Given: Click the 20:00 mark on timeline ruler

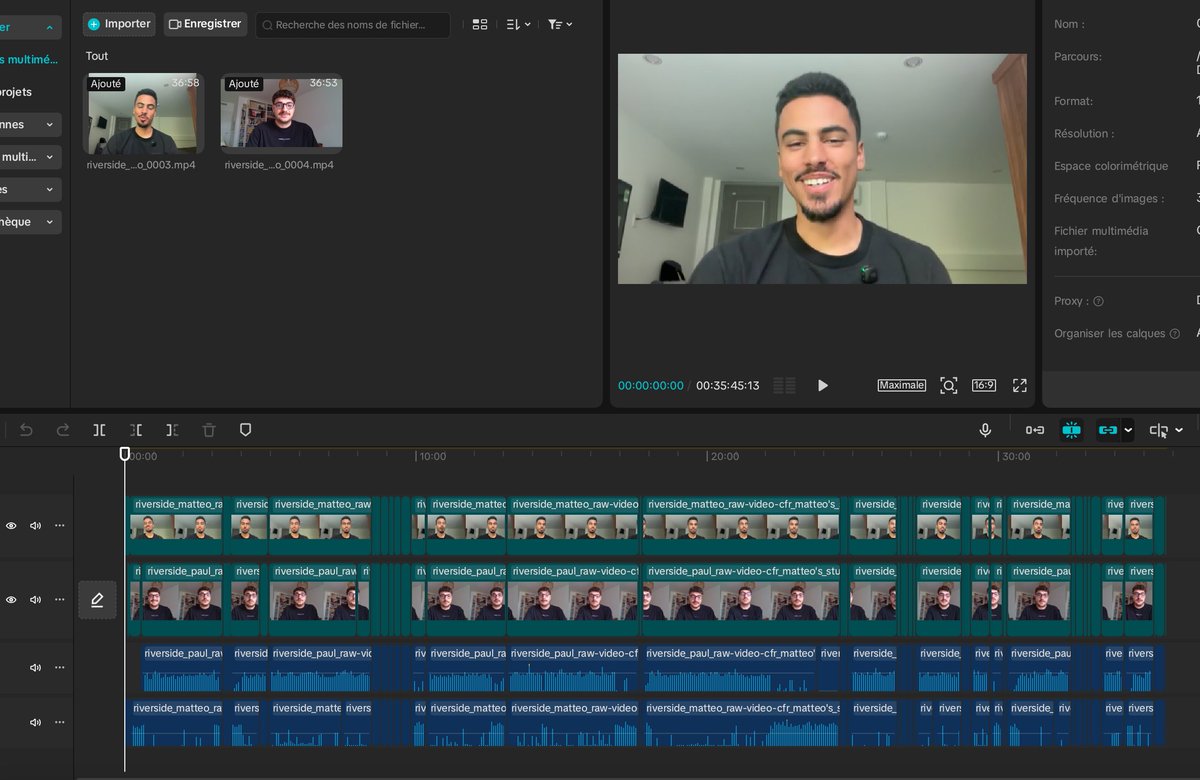Looking at the screenshot, I should coord(724,456).
